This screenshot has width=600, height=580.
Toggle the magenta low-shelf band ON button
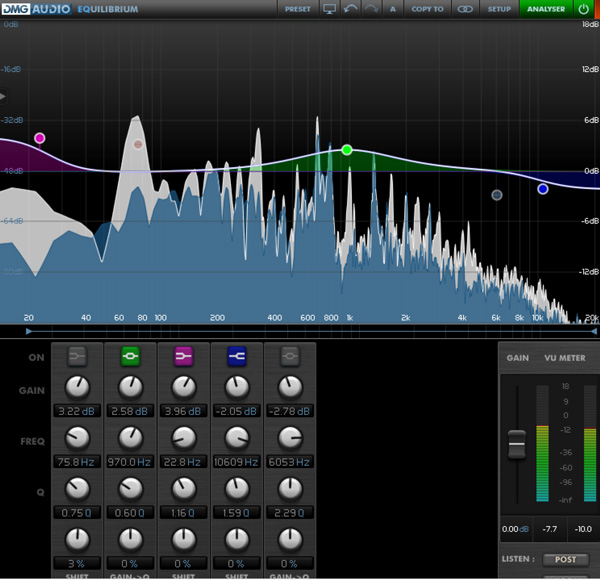[x=183, y=356]
